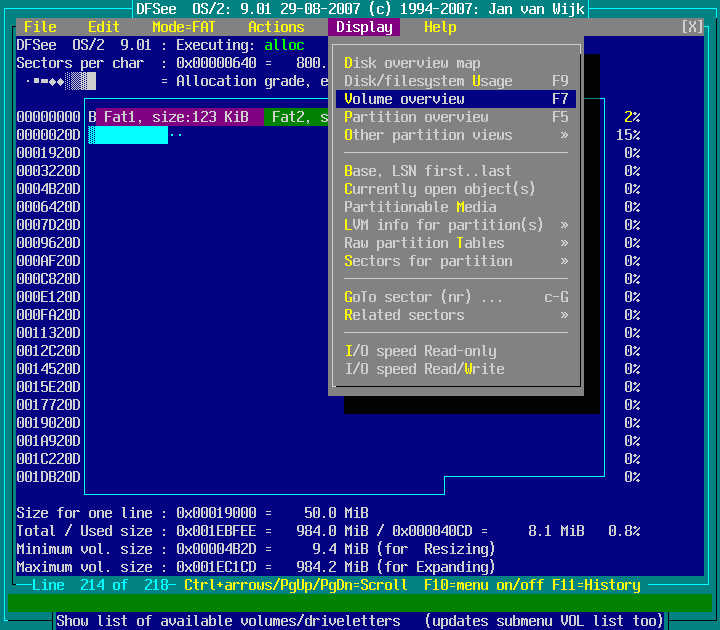
Task: Expand Raw partition Tables submenu
Action: coord(424,243)
